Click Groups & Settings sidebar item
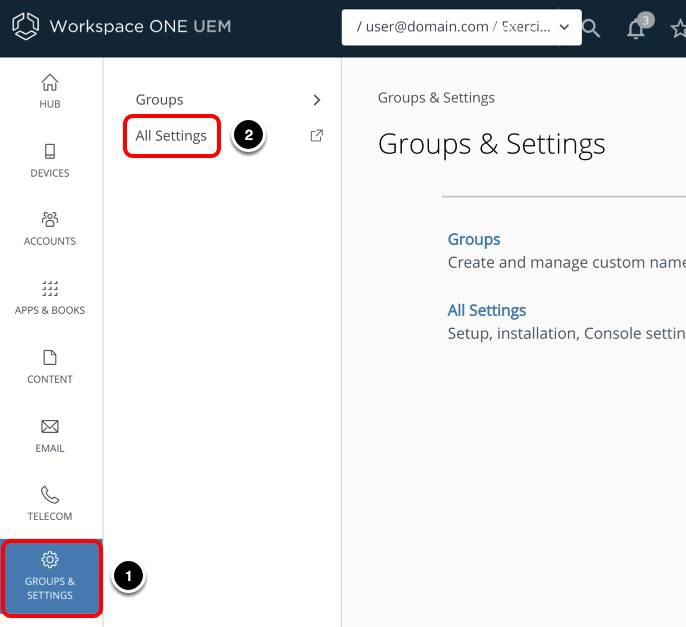Image resolution: width=686 pixels, height=627 pixels. coord(50,578)
